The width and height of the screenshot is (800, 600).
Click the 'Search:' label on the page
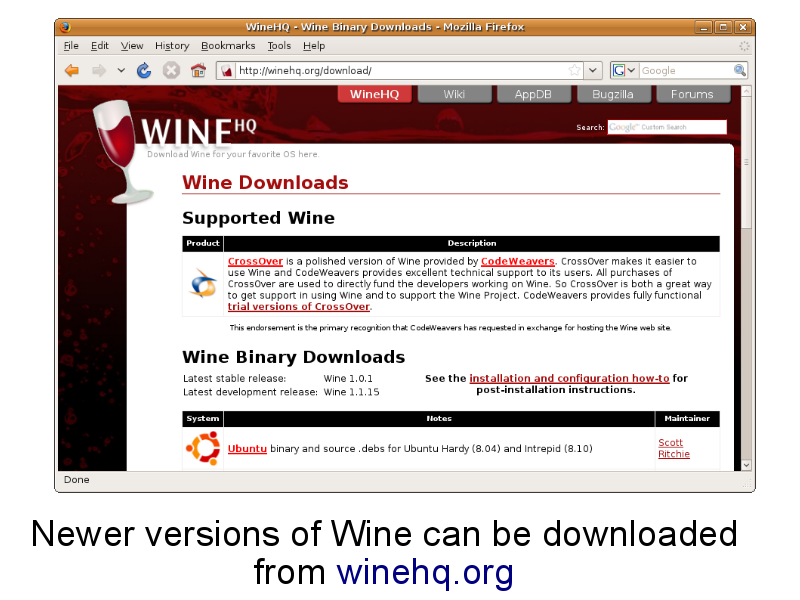tap(590, 127)
